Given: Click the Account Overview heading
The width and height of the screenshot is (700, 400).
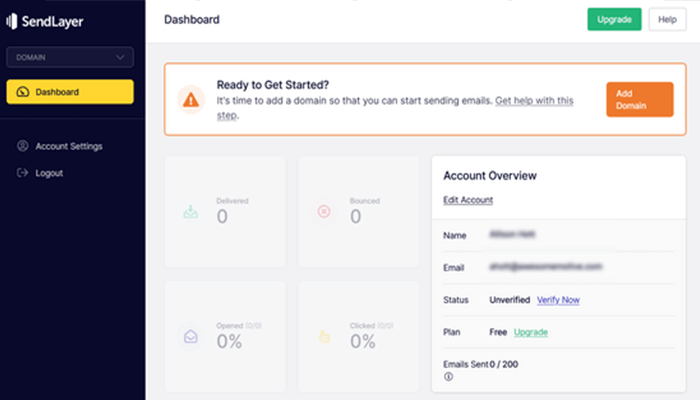Looking at the screenshot, I should click(x=490, y=176).
